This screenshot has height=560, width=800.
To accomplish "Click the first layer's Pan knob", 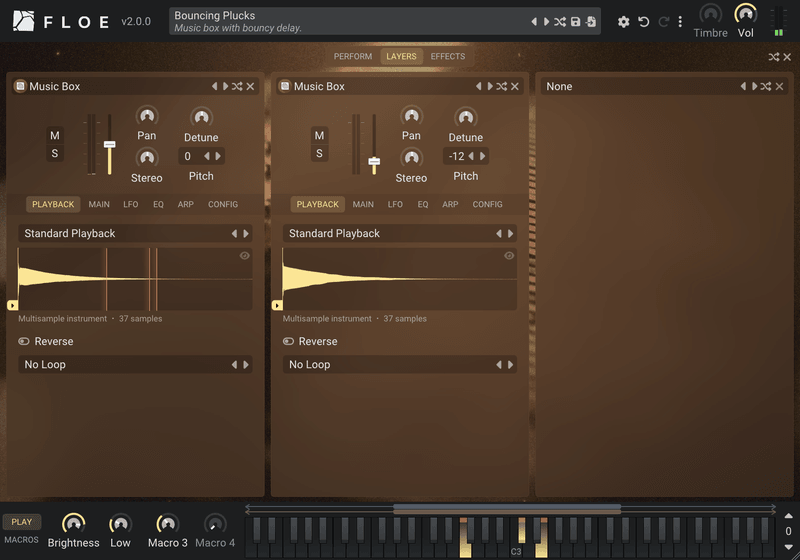I will coord(147,116).
